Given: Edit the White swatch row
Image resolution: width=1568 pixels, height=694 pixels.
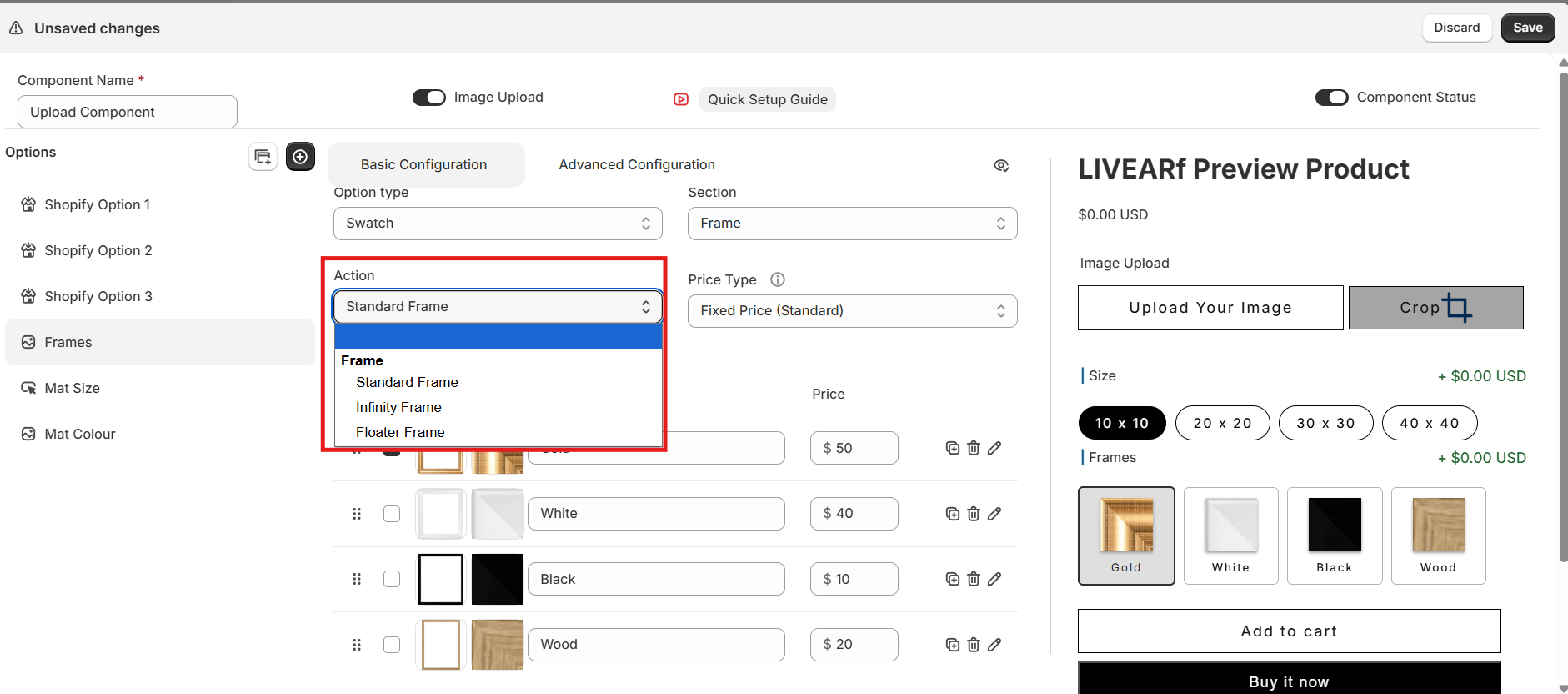Looking at the screenshot, I should point(994,514).
